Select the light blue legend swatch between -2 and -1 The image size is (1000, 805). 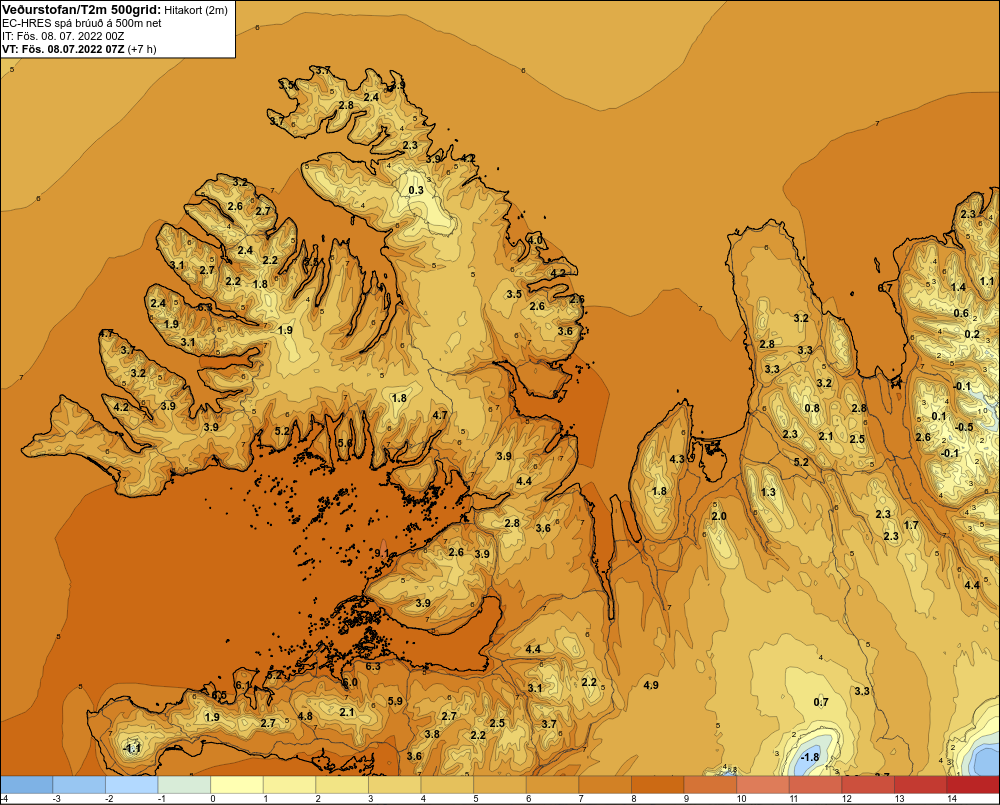(132, 785)
